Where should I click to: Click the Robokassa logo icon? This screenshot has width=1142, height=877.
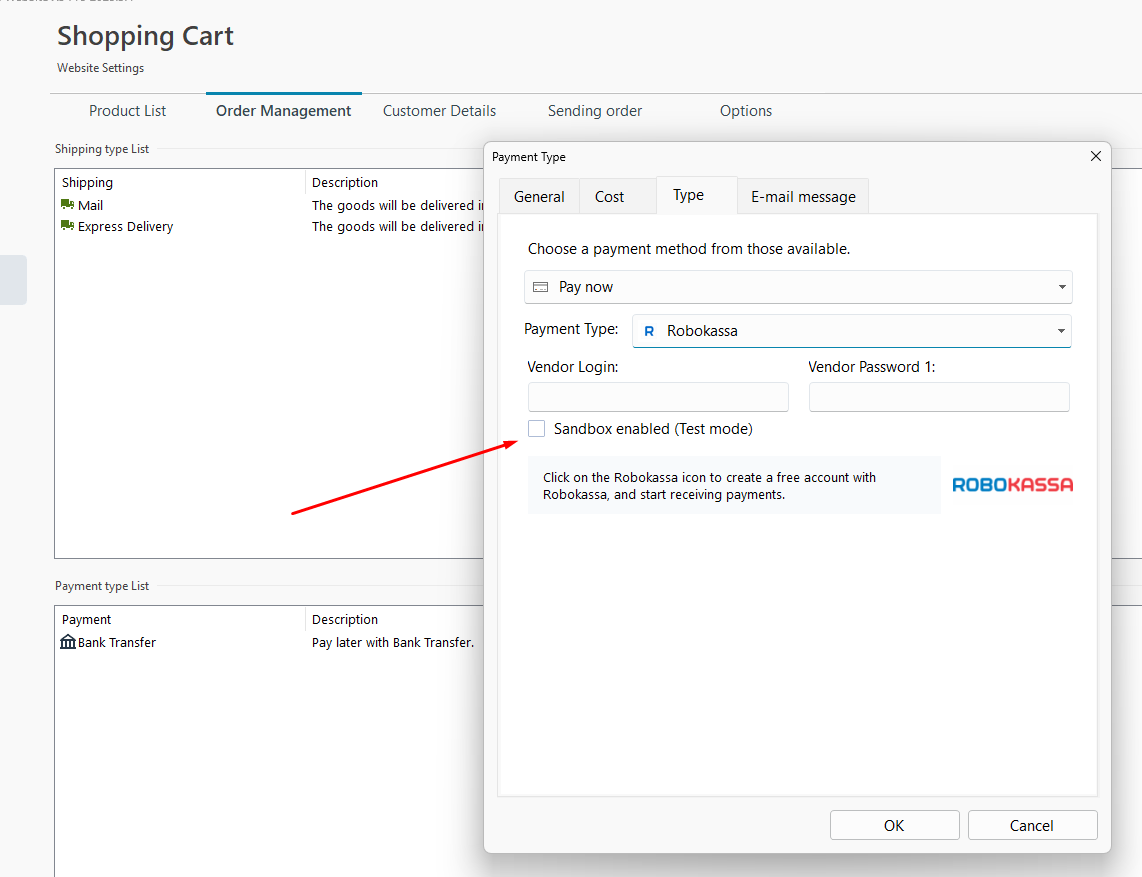(x=1012, y=485)
